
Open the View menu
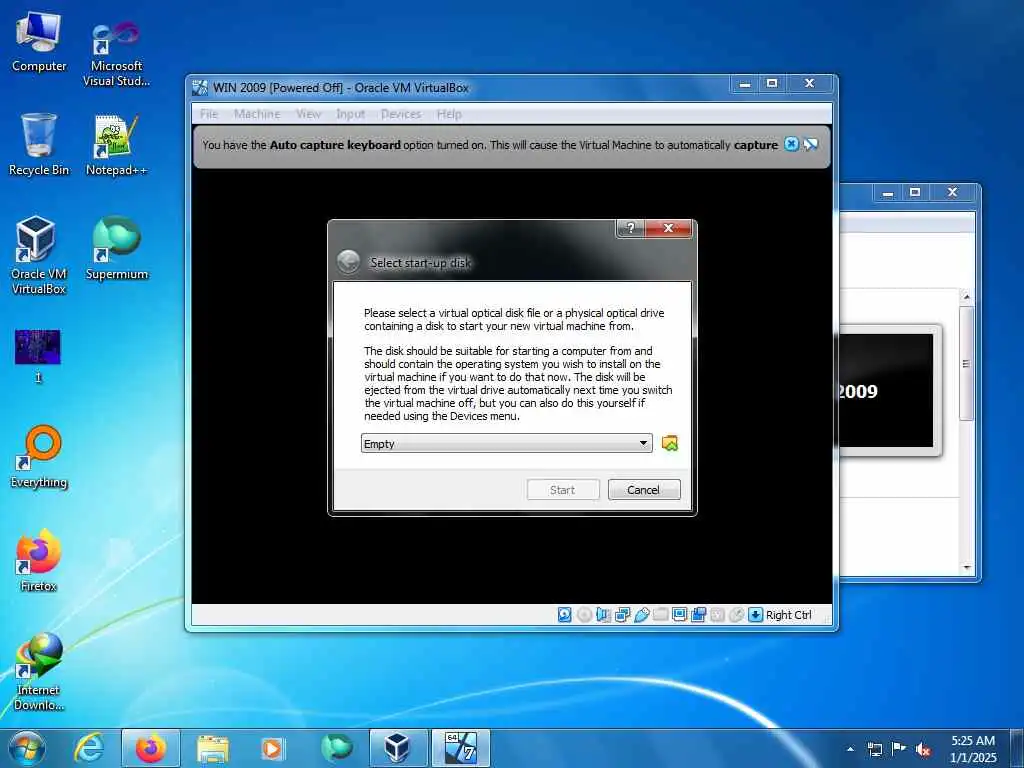[x=308, y=114]
